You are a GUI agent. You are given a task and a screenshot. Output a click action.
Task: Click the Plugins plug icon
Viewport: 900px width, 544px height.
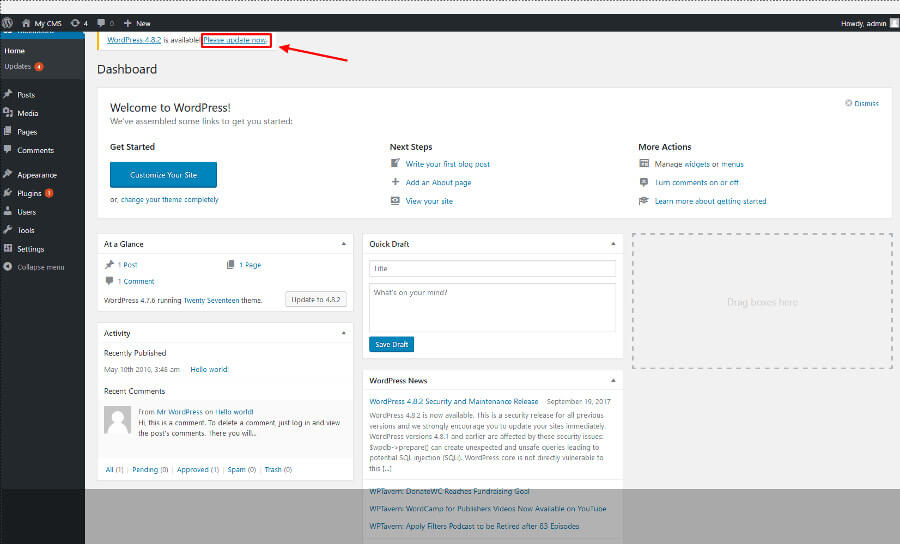coord(7,193)
